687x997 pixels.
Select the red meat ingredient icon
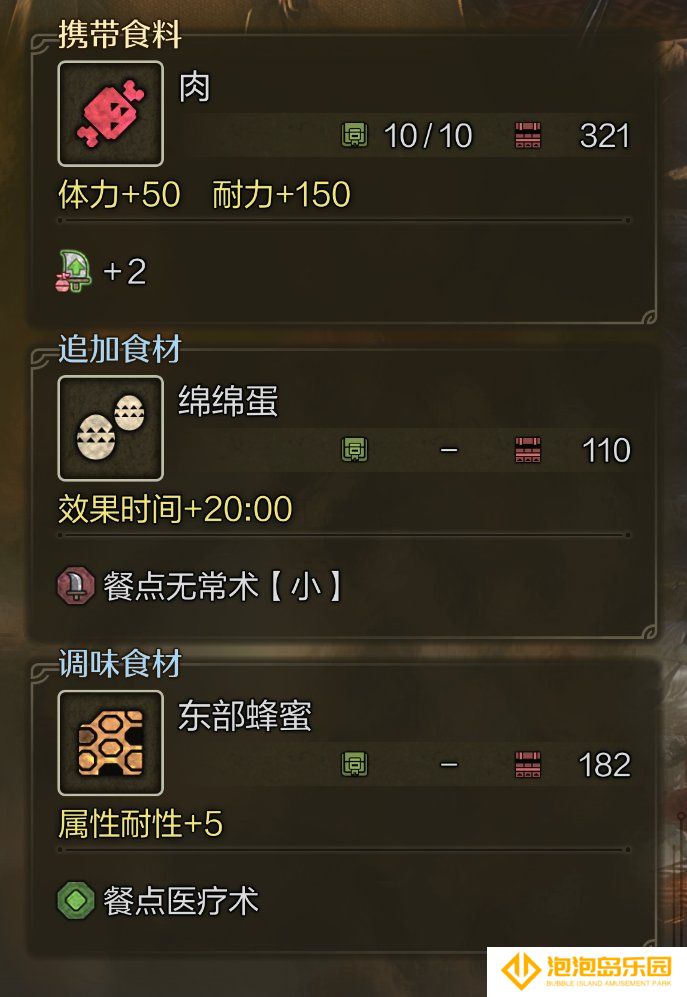(111, 114)
